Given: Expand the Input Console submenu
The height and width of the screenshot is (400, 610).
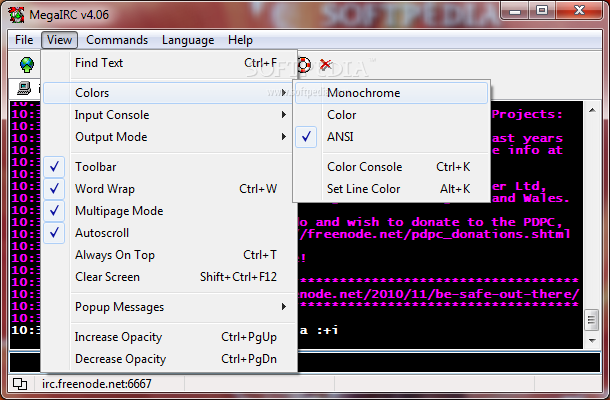Looking at the screenshot, I should pos(170,115).
